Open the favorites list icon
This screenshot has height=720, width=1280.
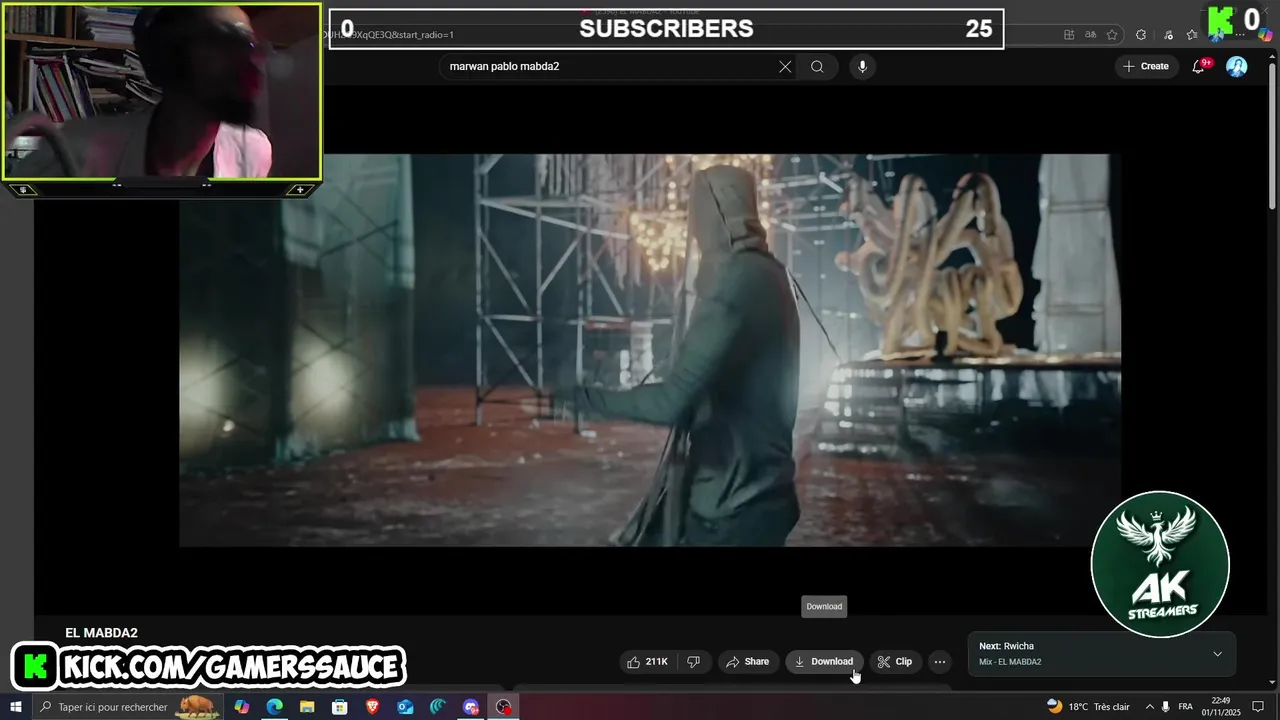[x=1192, y=35]
